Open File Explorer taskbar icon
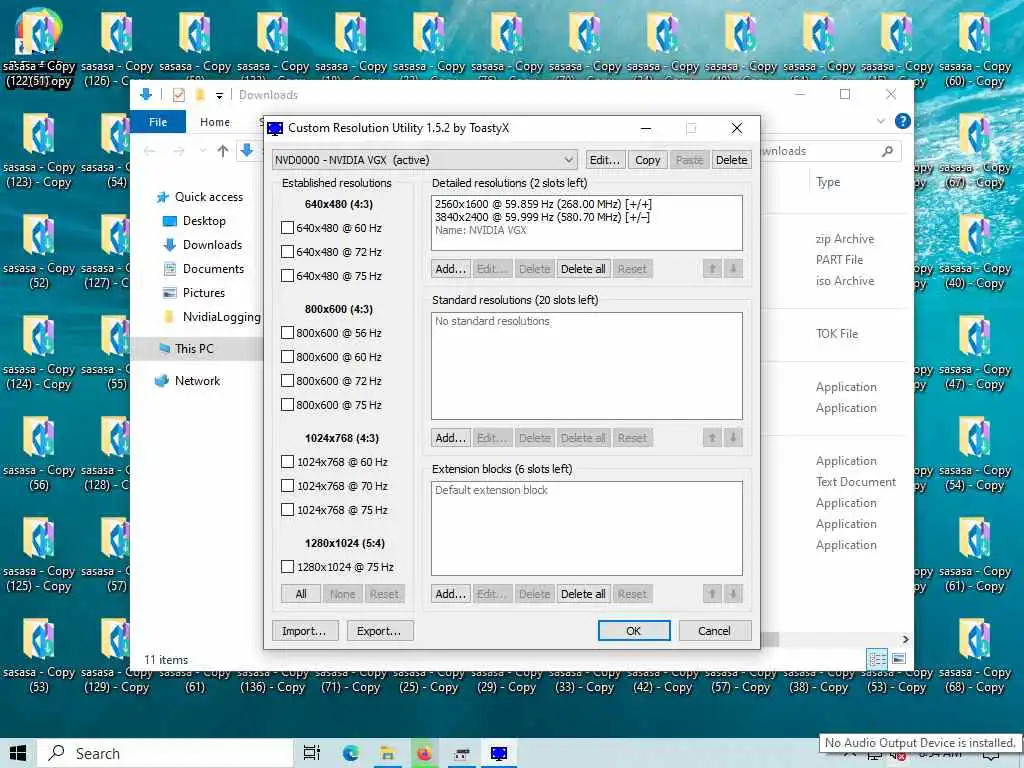The width and height of the screenshot is (1024, 768). 388,754
